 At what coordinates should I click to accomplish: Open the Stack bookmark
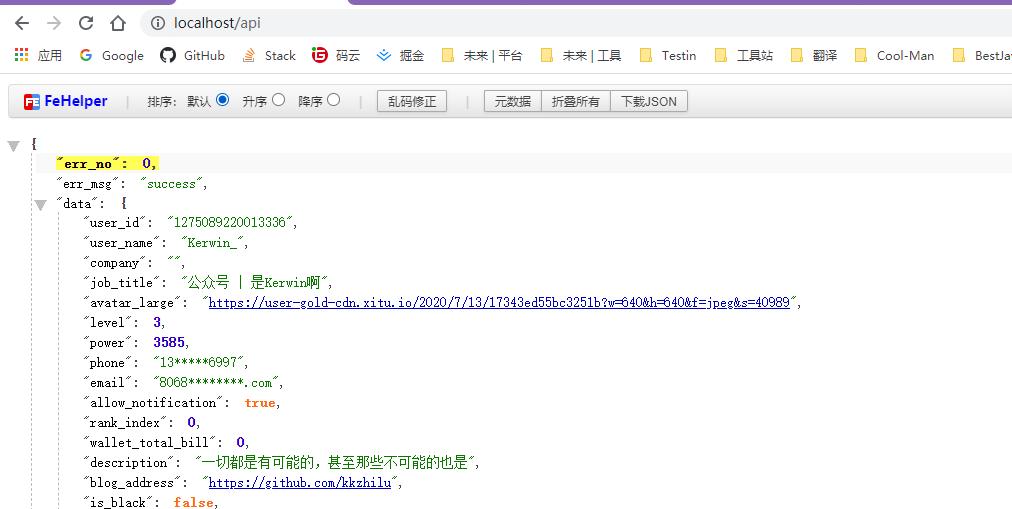point(268,55)
